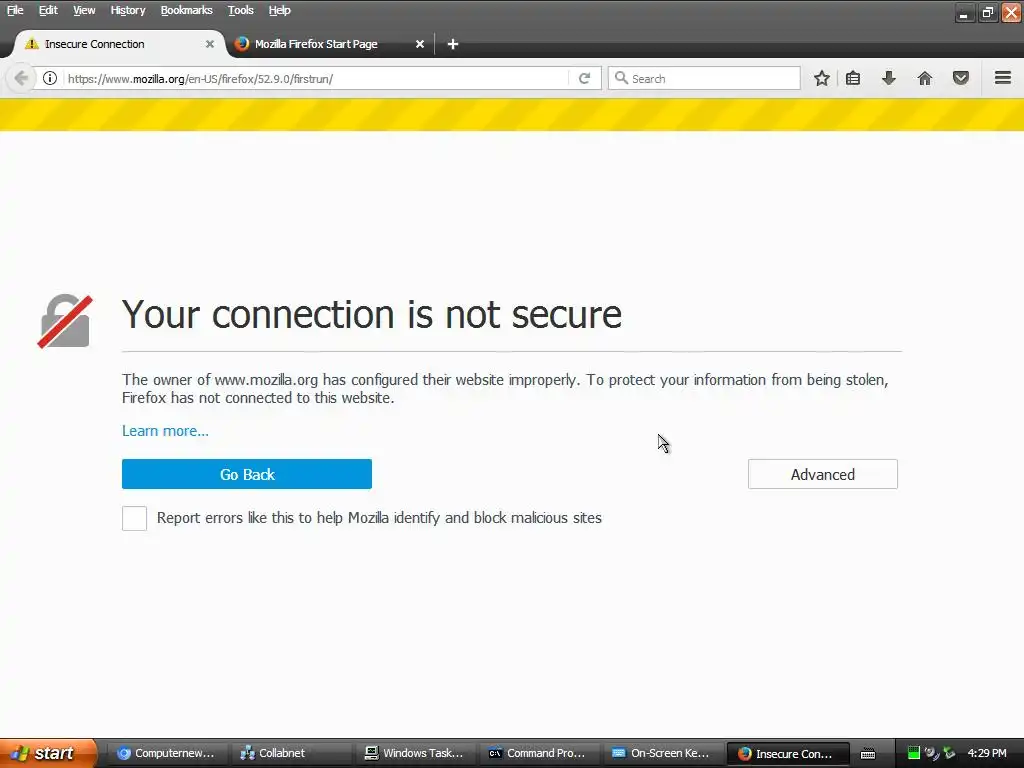The height and width of the screenshot is (768, 1024).
Task: Open the View menu
Action: click(x=84, y=10)
